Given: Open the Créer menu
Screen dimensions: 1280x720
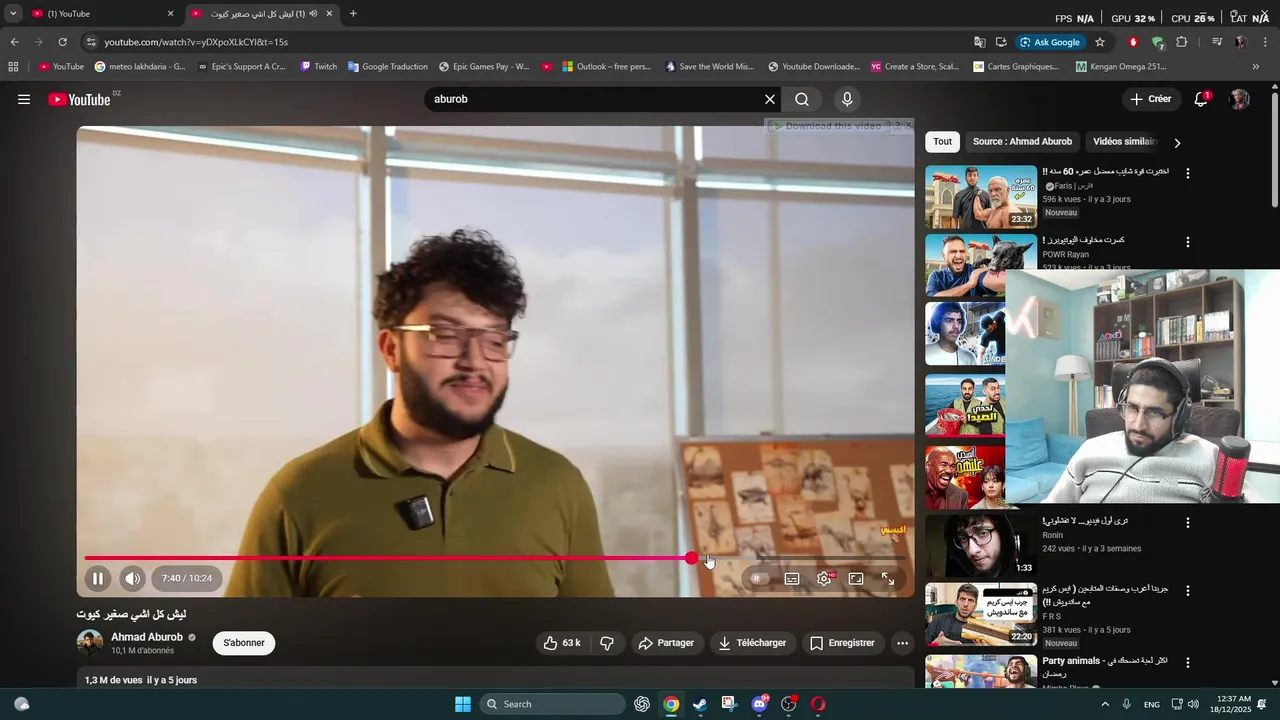Looking at the screenshot, I should 1151,99.
